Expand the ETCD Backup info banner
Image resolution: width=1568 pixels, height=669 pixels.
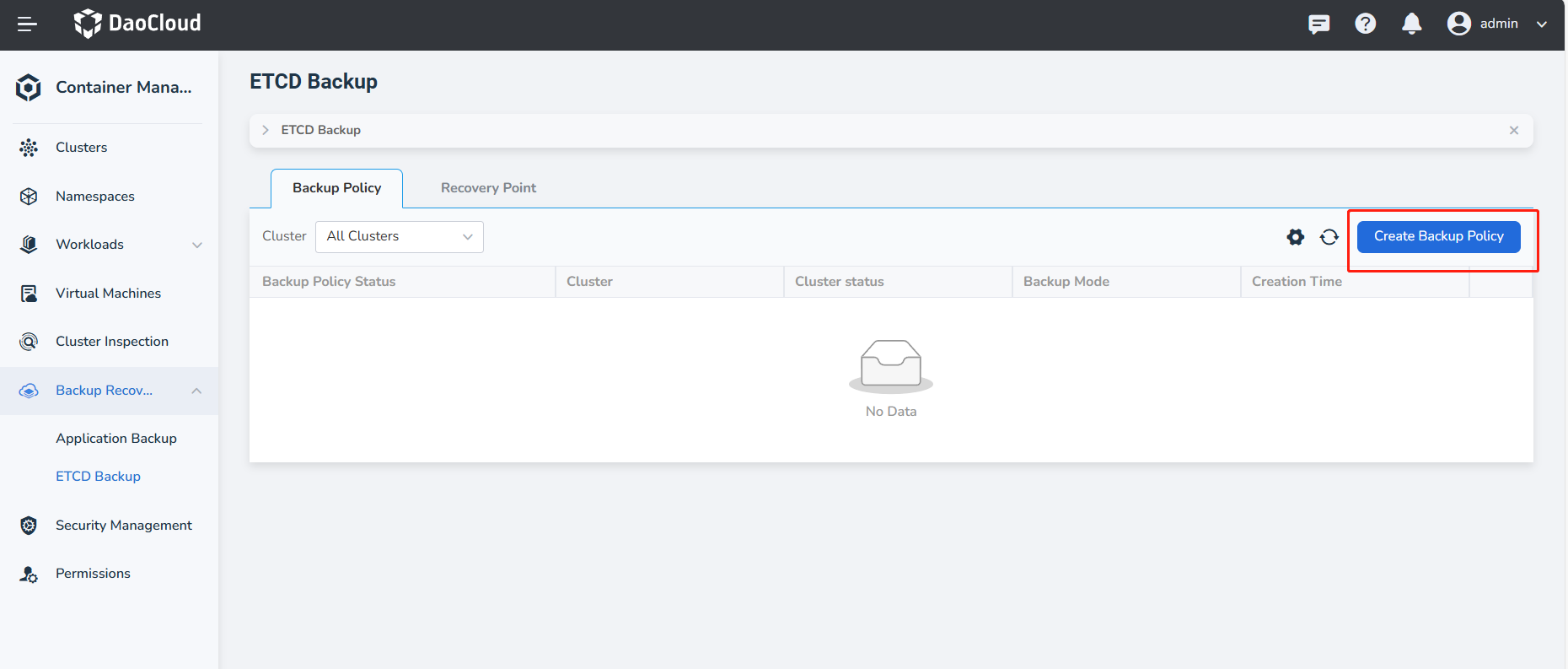click(266, 130)
